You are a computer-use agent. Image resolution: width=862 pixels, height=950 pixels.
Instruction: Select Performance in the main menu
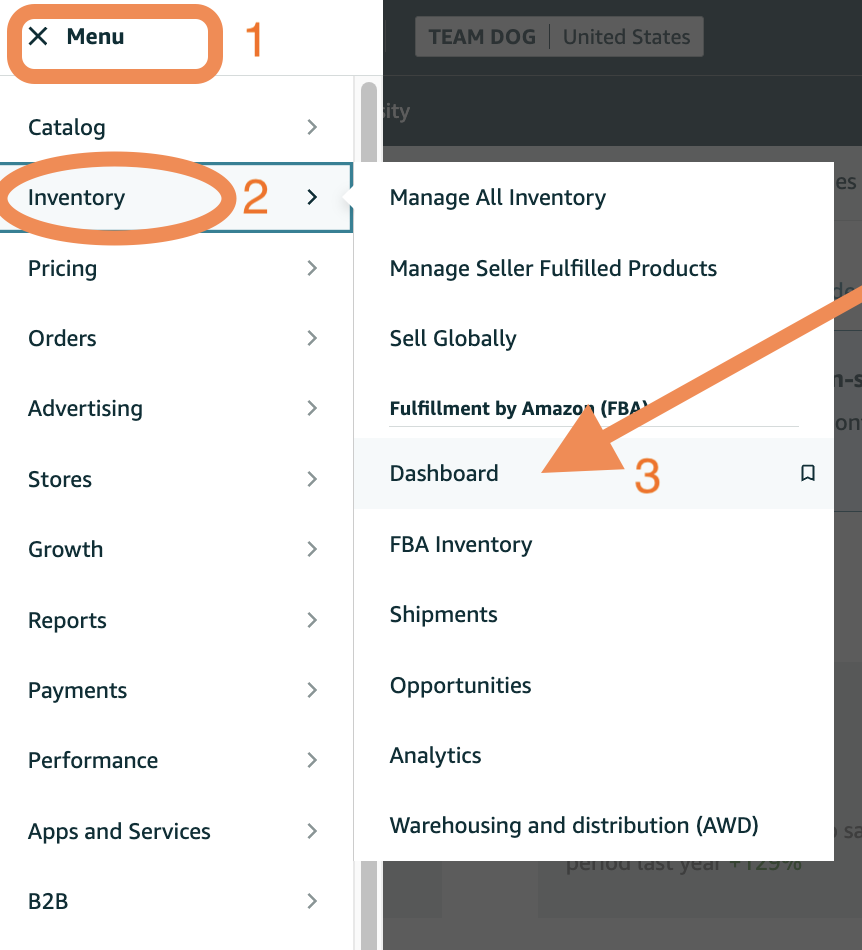[93, 760]
